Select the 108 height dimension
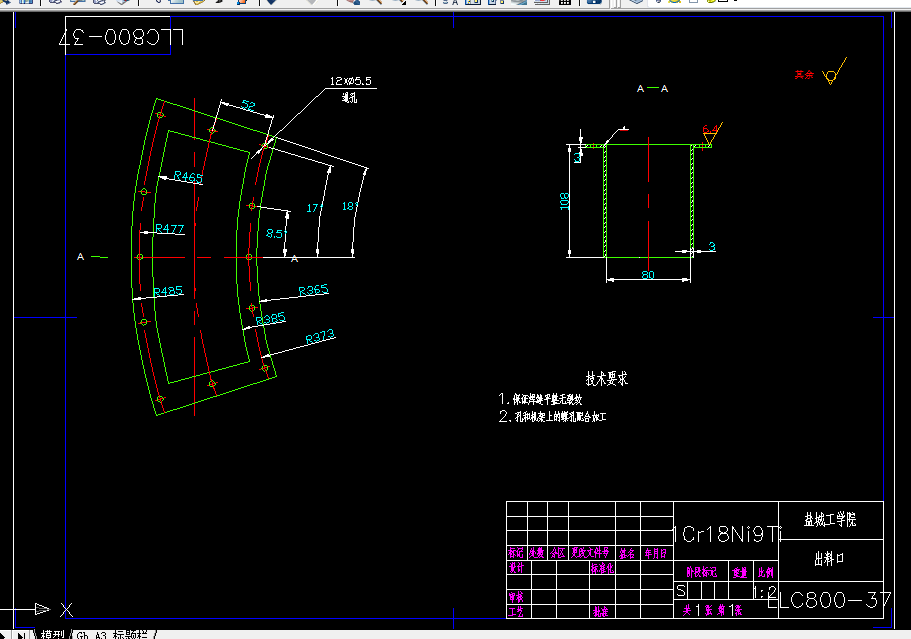 (x=564, y=201)
